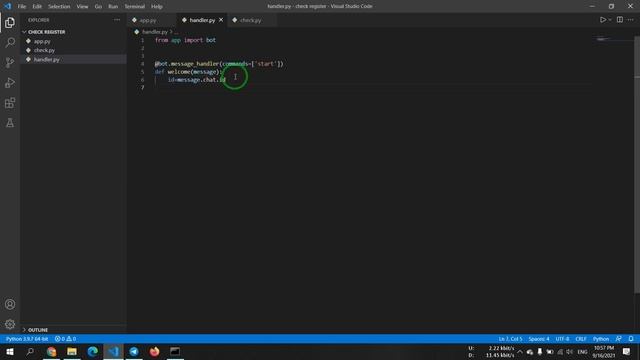Open the Terminal menu
This screenshot has width=640, height=360.
click(135, 7)
